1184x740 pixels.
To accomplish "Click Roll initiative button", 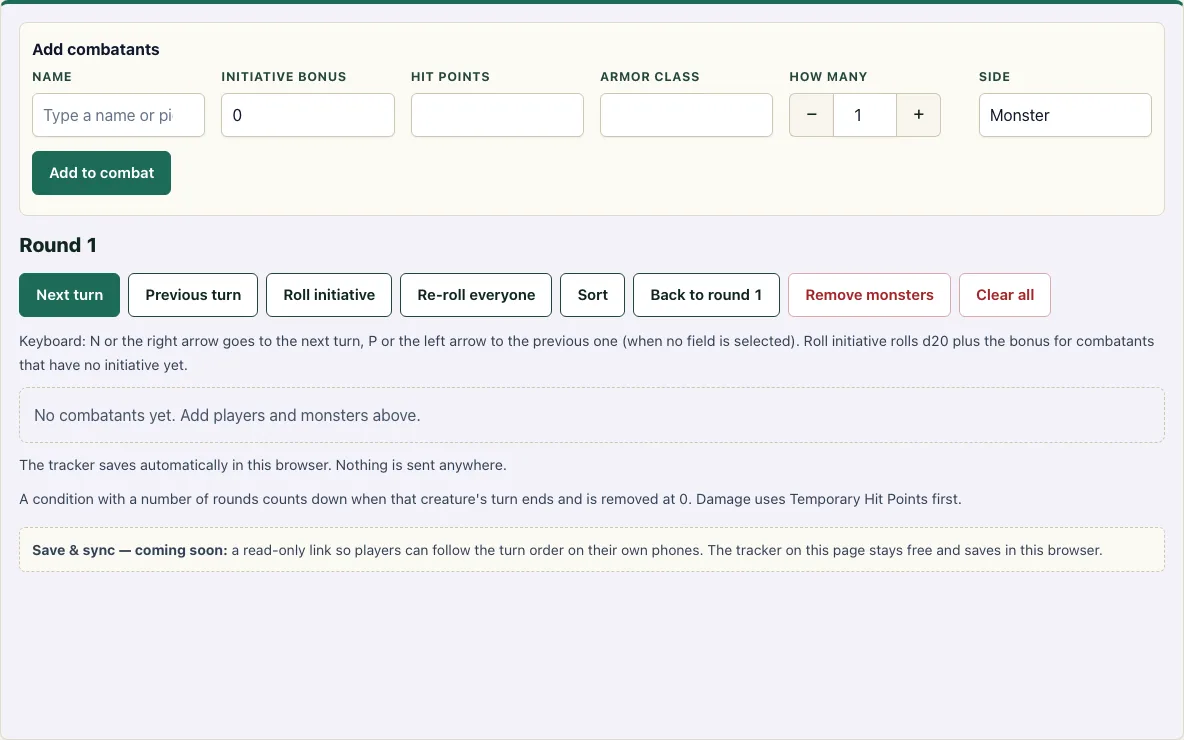I will click(x=328, y=294).
